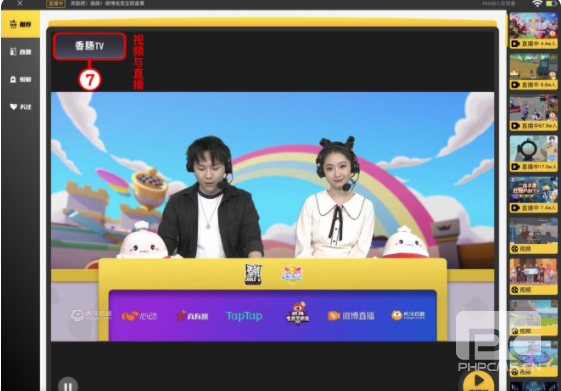Screen dimensions: 561x391
Task: Open the 视频 thumbnail with purple island
Action: [x=533, y=358]
